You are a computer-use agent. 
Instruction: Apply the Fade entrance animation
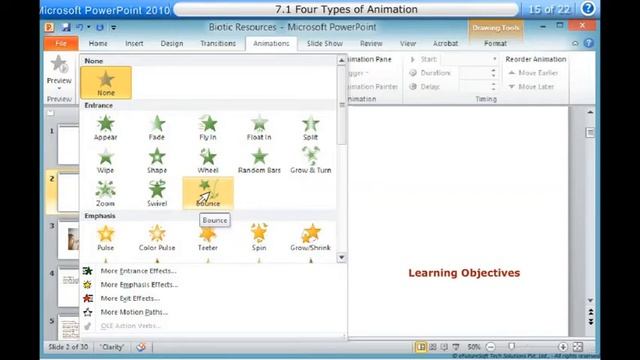[x=157, y=128]
